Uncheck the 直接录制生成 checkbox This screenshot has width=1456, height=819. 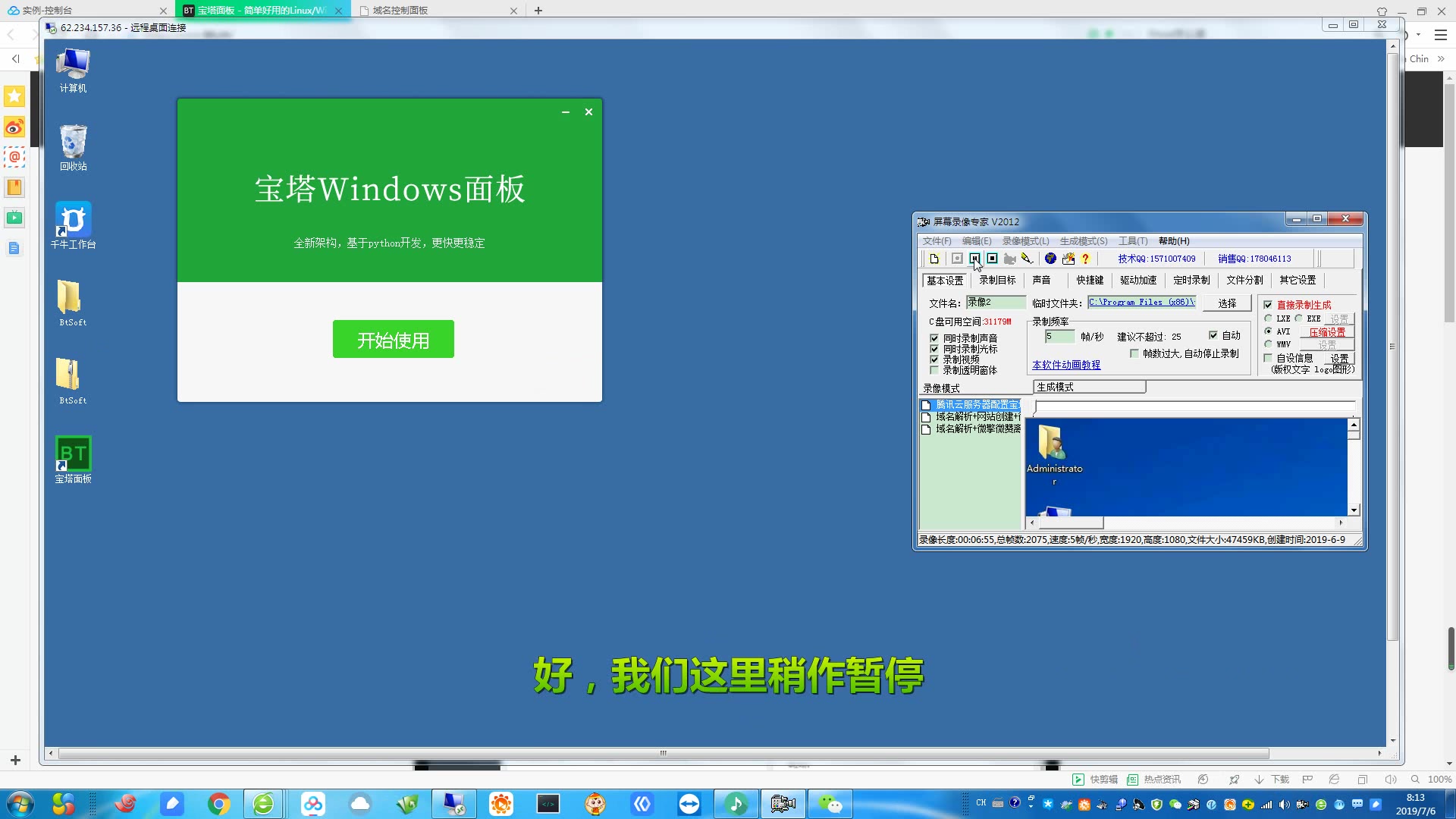coord(1268,305)
